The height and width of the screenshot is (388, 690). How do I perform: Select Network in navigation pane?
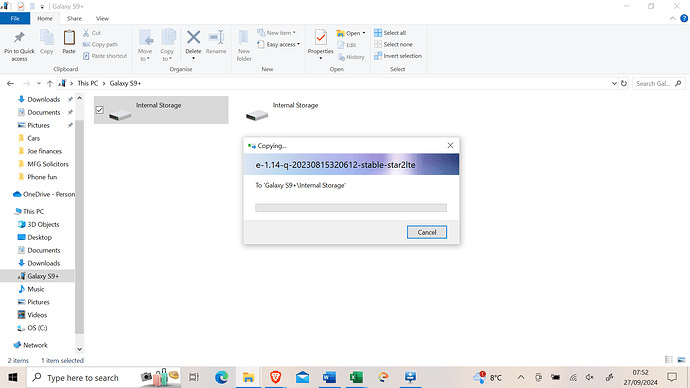coord(35,345)
